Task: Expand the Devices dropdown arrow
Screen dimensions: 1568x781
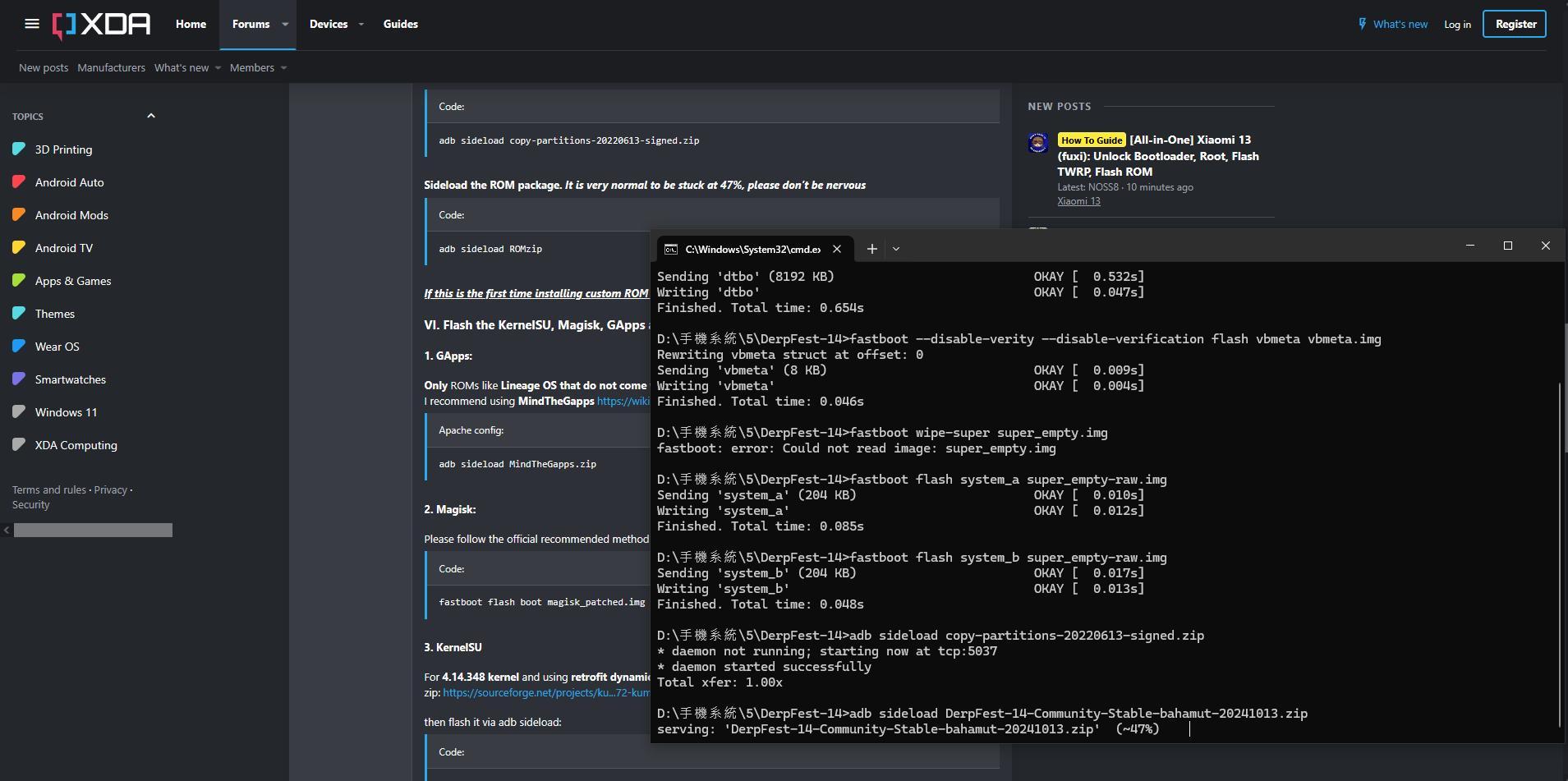Action: pos(361,25)
